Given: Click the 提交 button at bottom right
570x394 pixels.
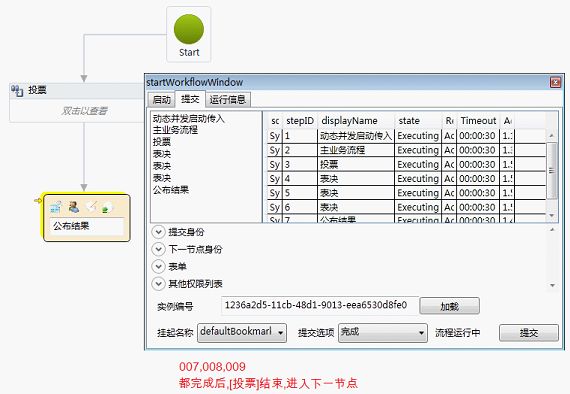Looking at the screenshot, I should [x=529, y=333].
